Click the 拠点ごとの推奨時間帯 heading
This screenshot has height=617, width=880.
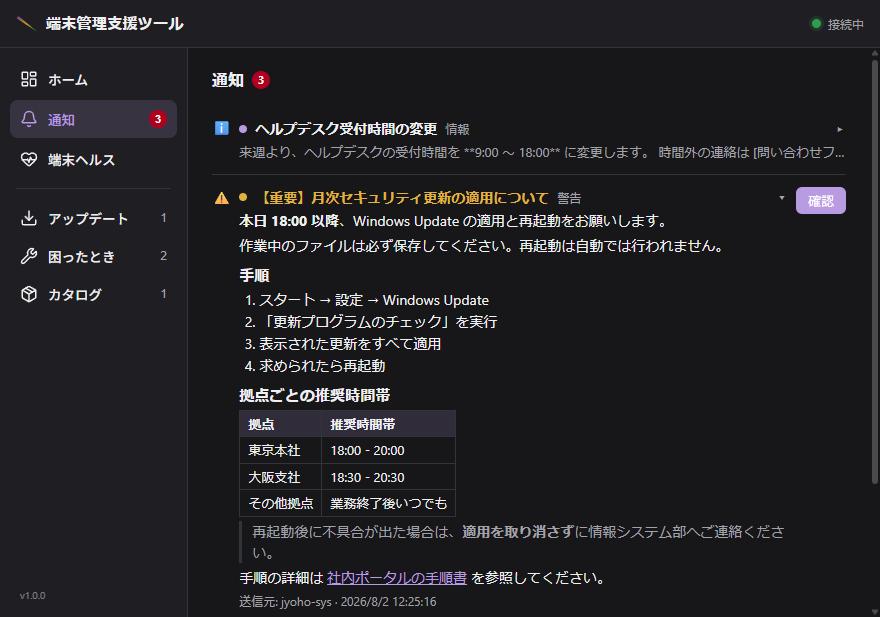[x=314, y=395]
